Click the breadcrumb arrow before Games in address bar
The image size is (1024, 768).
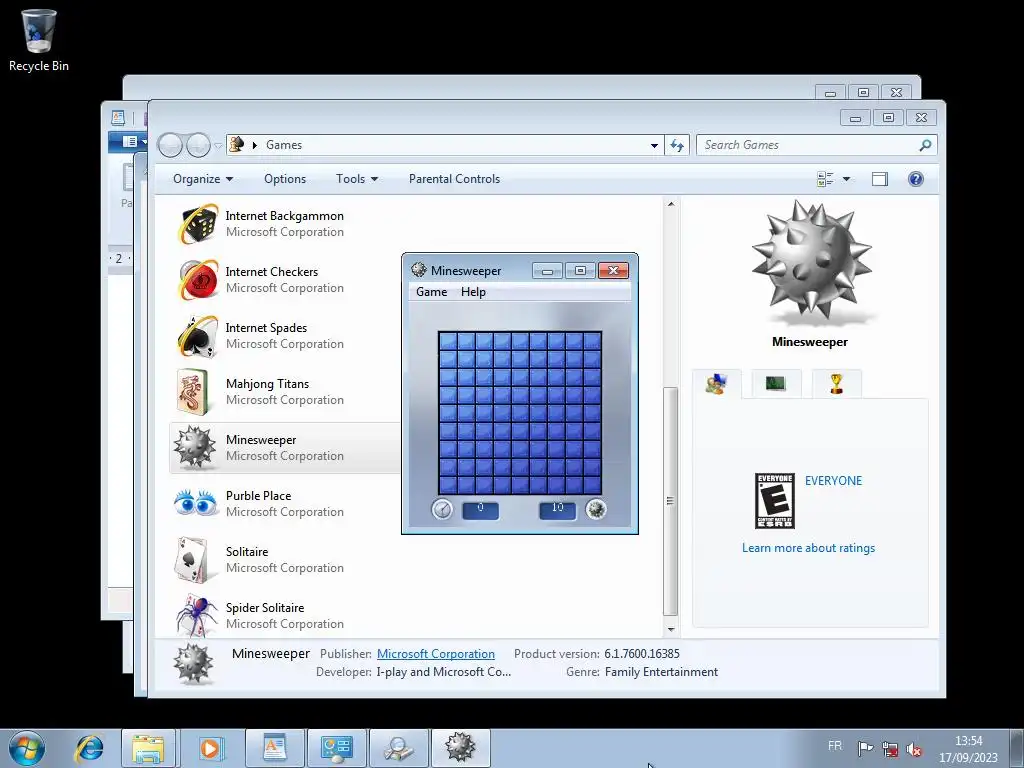[255, 145]
